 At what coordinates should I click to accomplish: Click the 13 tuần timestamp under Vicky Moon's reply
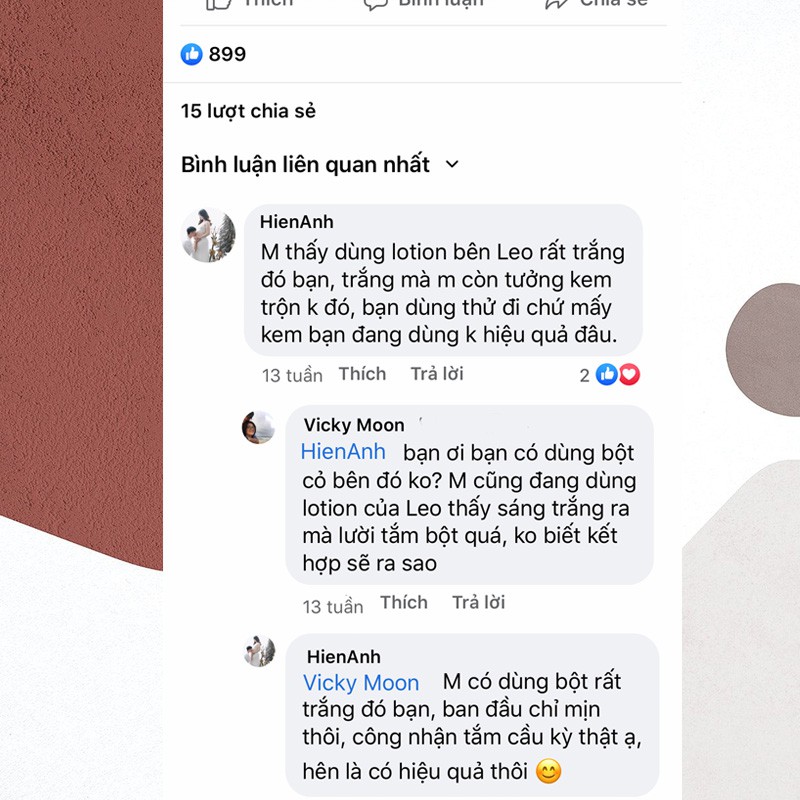[333, 606]
